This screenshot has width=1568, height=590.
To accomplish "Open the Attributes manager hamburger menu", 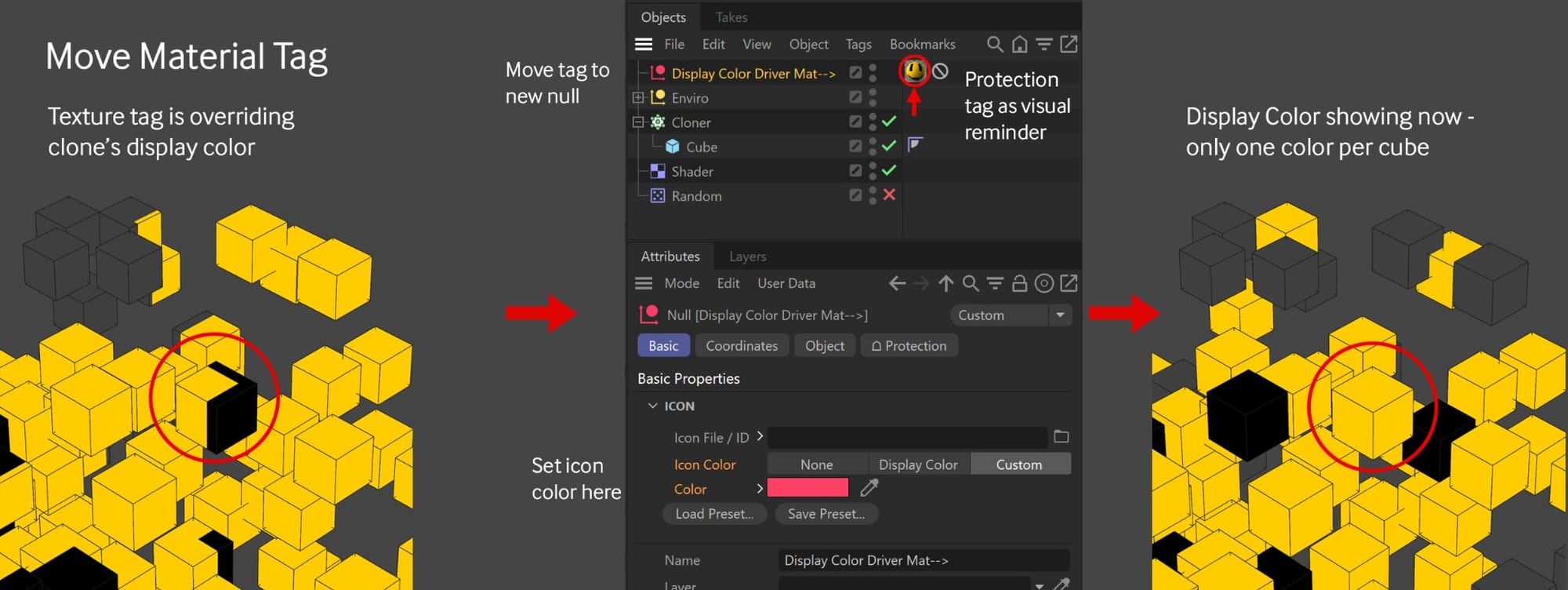I will coord(644,283).
